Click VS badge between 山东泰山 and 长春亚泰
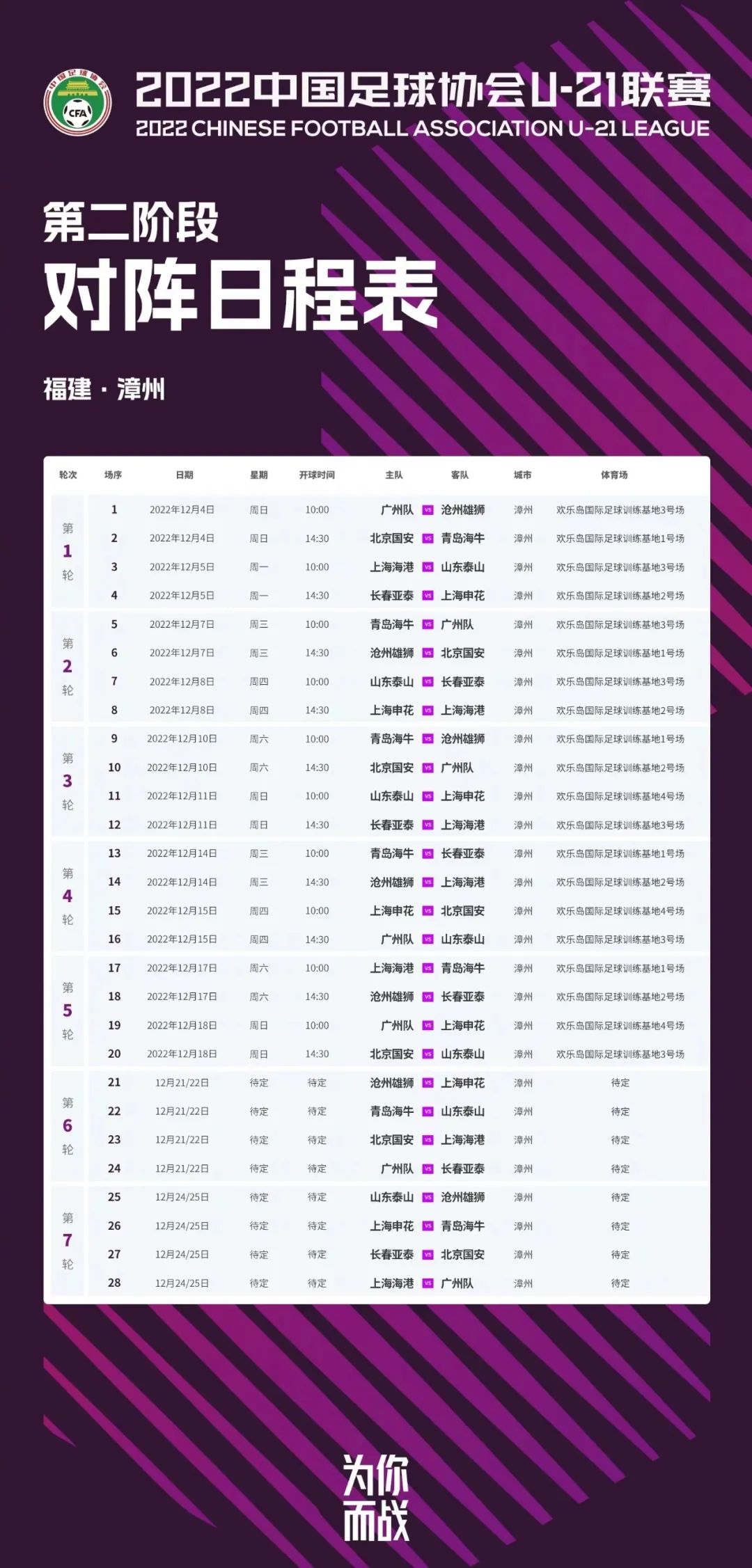The image size is (752, 1568). coord(428,682)
